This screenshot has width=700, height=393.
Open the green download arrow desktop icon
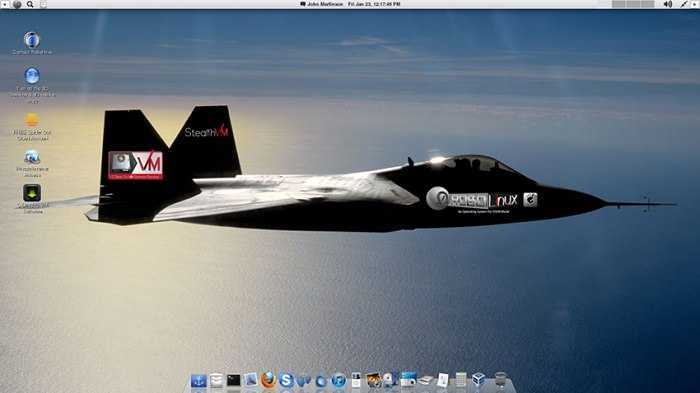32,193
